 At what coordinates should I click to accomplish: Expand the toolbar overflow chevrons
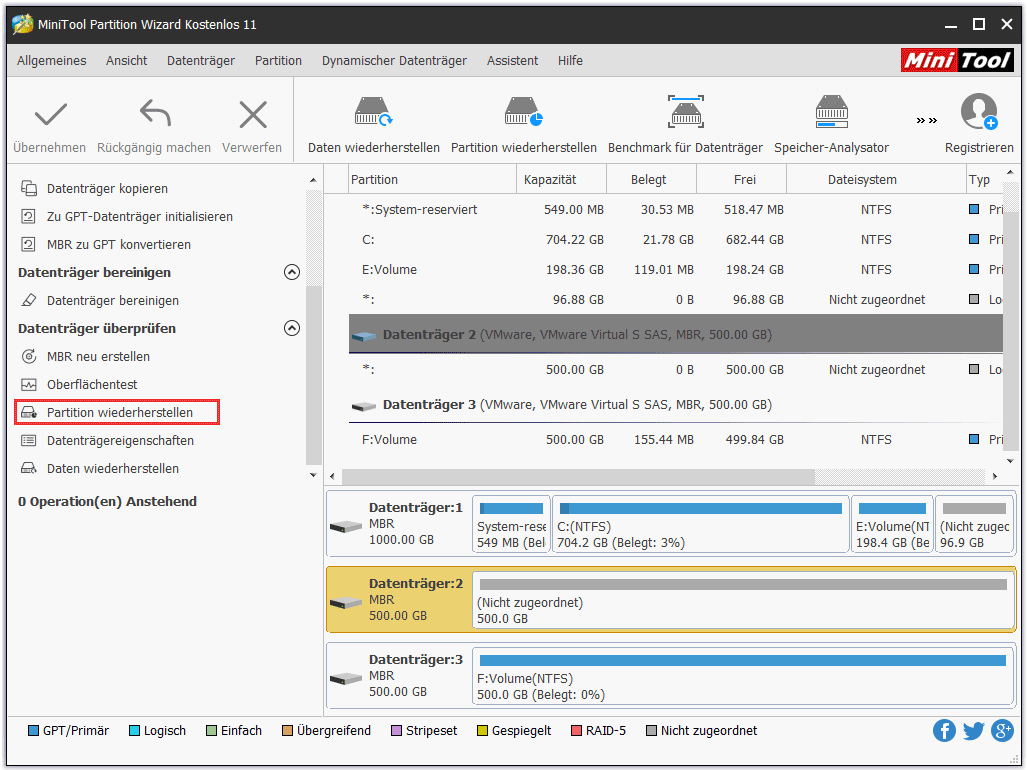(x=927, y=121)
